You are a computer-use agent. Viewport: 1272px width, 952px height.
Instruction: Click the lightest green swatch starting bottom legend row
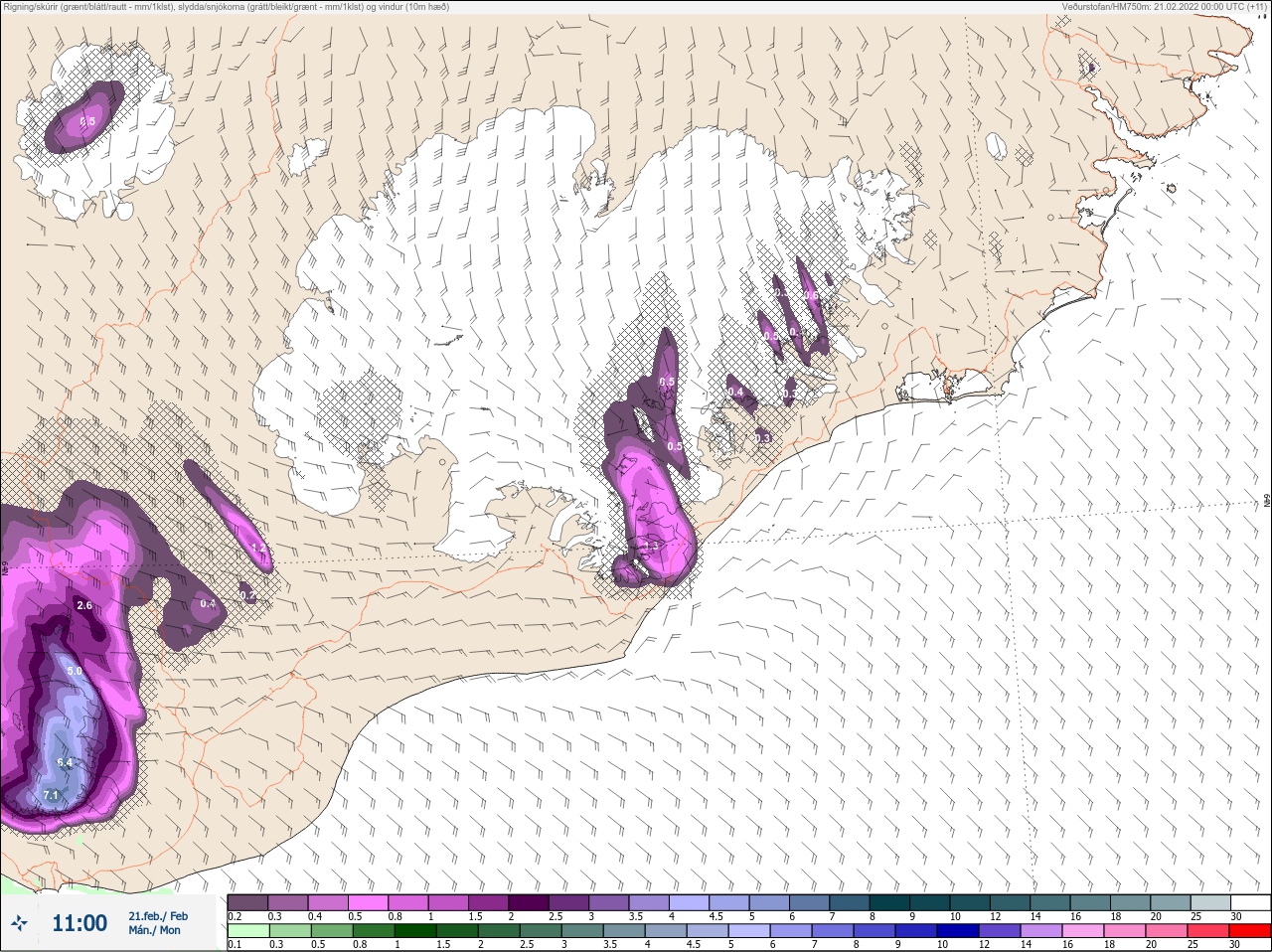pos(247,931)
